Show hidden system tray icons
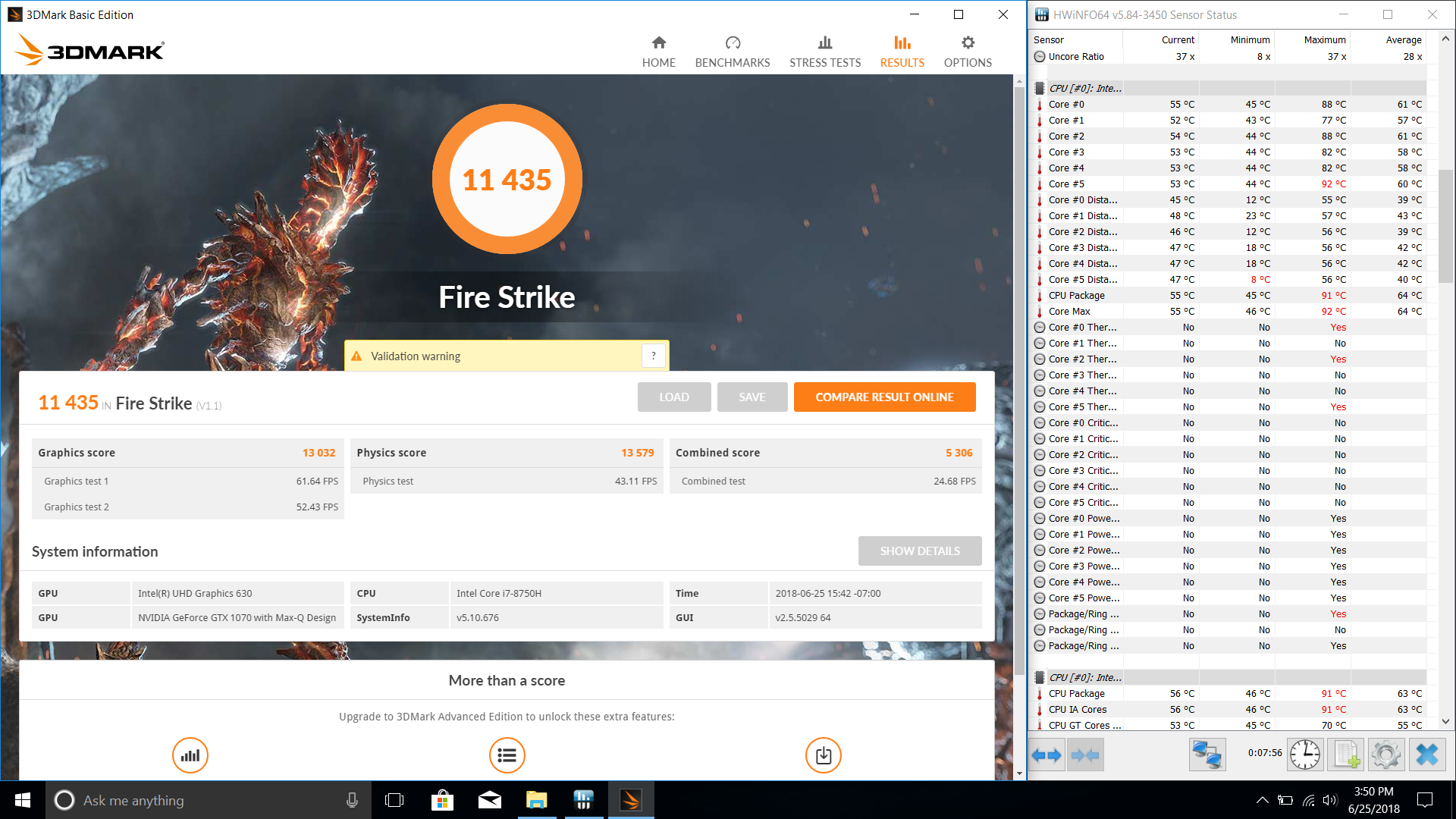This screenshot has width=1456, height=819. pos(1262,800)
